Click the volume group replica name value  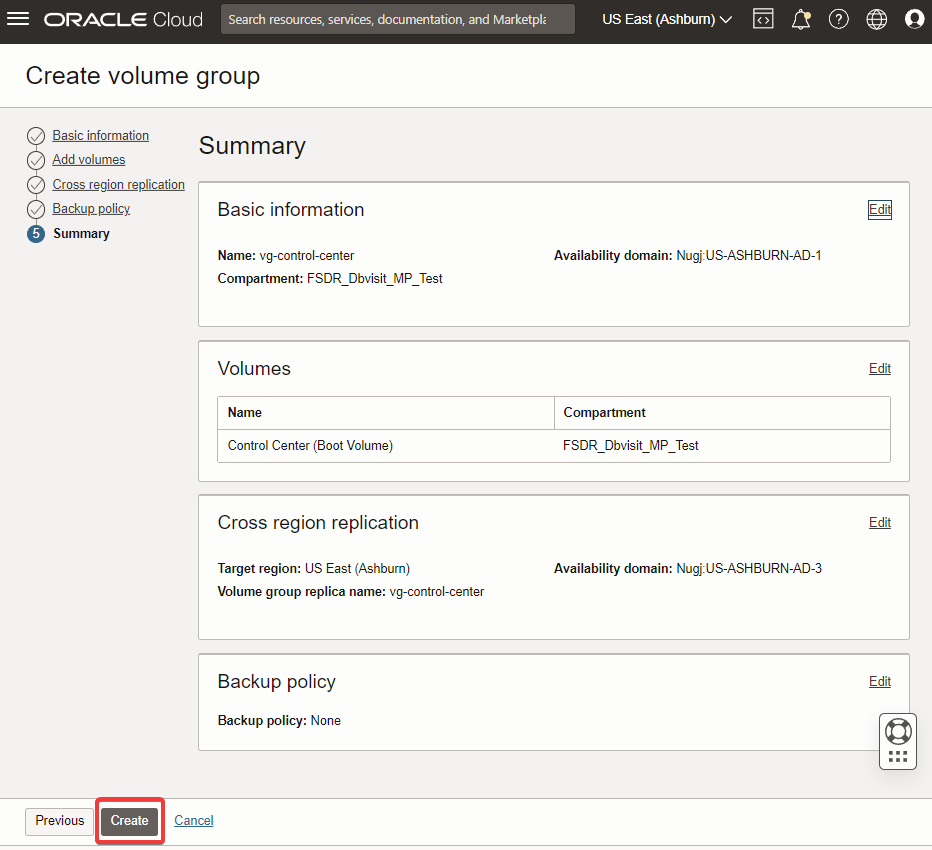pos(437,592)
